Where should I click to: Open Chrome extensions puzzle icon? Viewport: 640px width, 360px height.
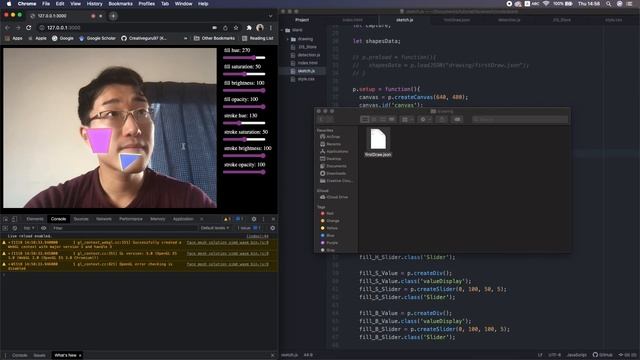pos(249,28)
